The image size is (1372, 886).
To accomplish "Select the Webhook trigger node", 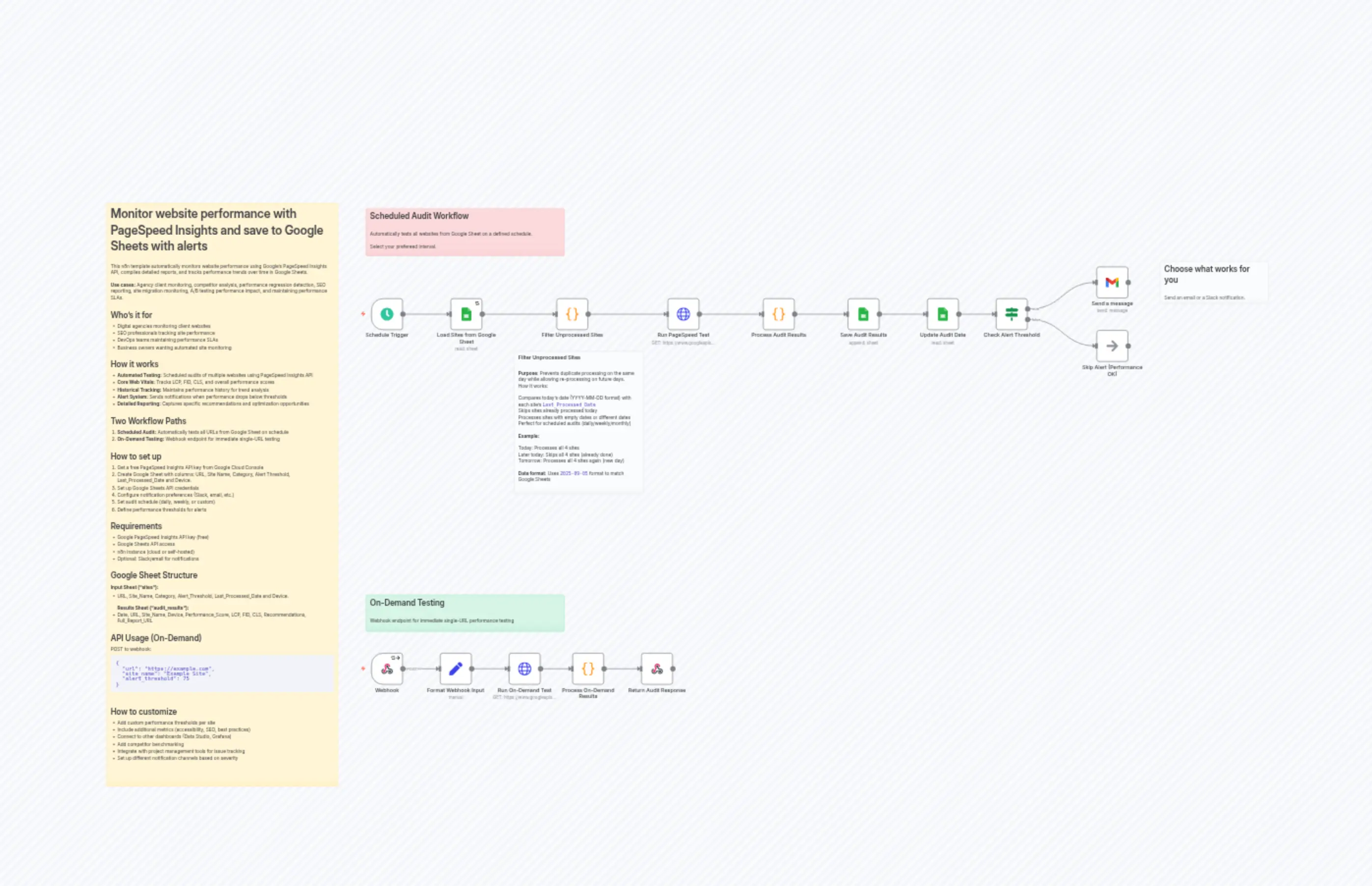I will point(387,669).
